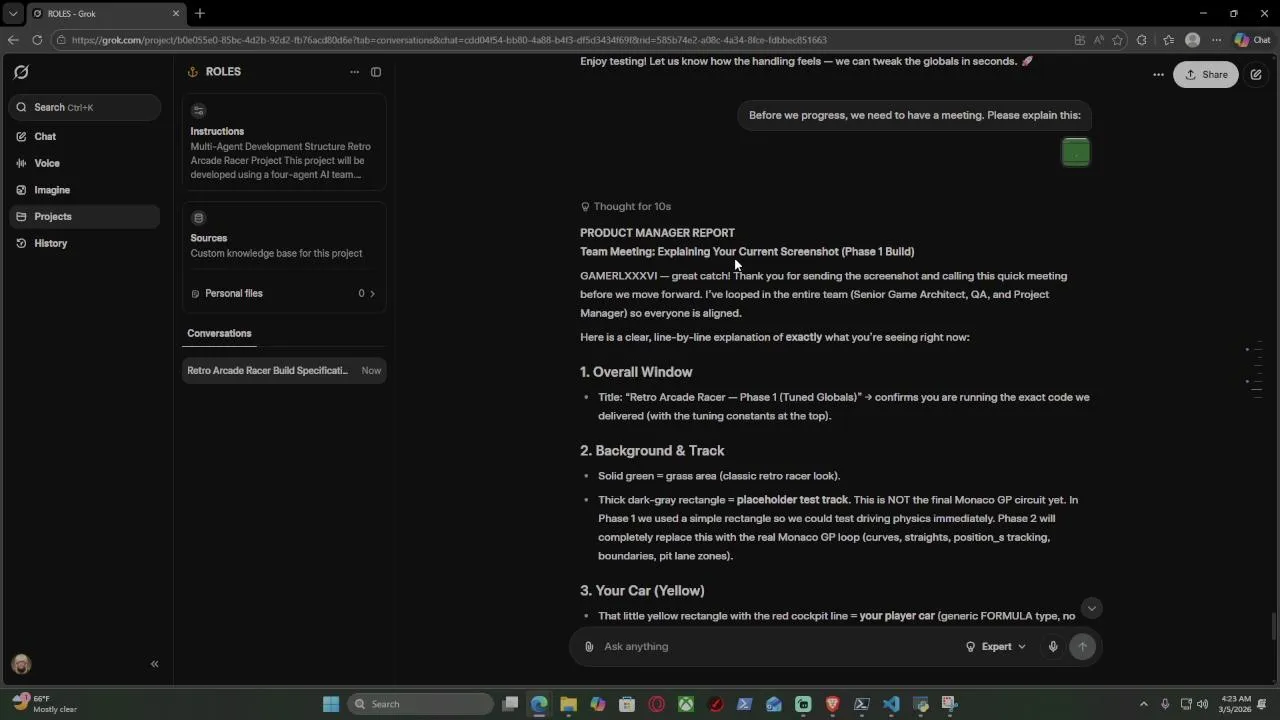
Task: Open Copilot Chat button in browser
Action: [1254, 40]
